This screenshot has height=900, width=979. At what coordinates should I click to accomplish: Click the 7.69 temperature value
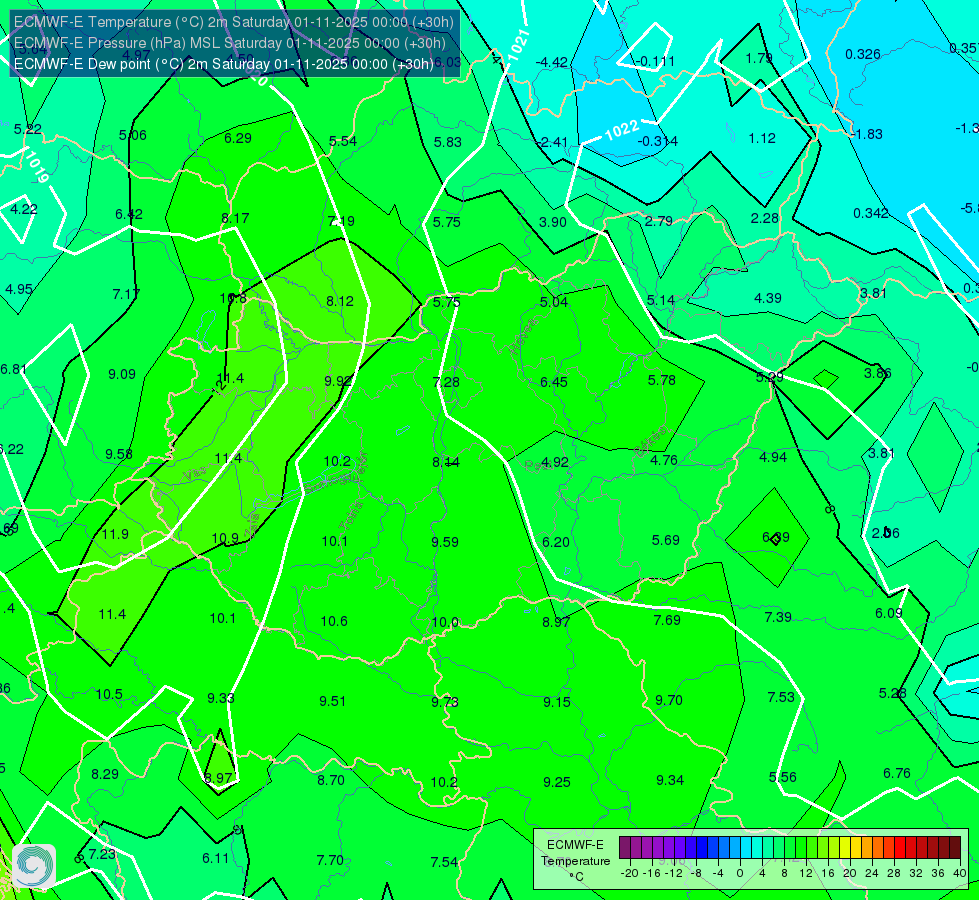click(667, 620)
